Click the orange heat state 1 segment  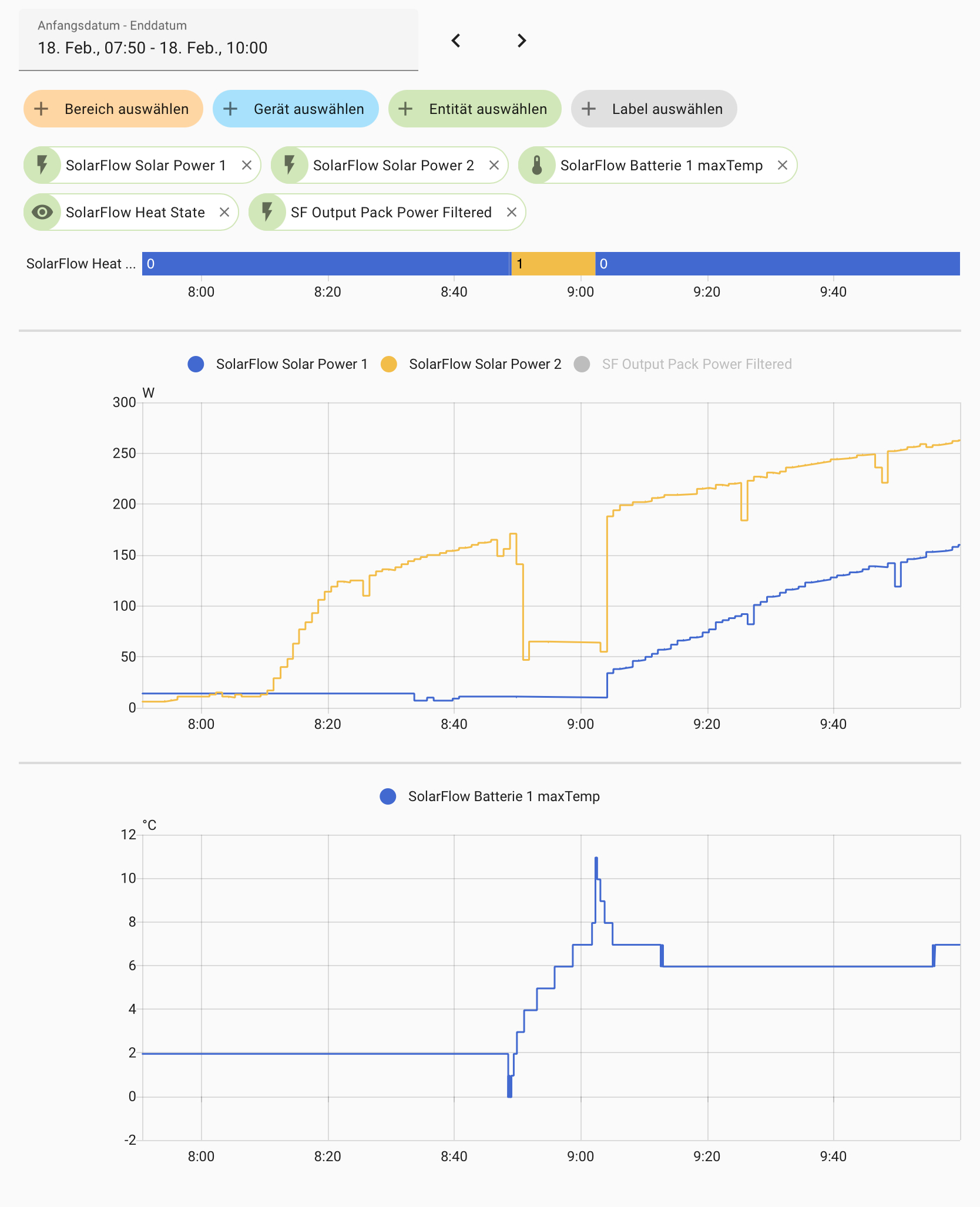click(553, 264)
